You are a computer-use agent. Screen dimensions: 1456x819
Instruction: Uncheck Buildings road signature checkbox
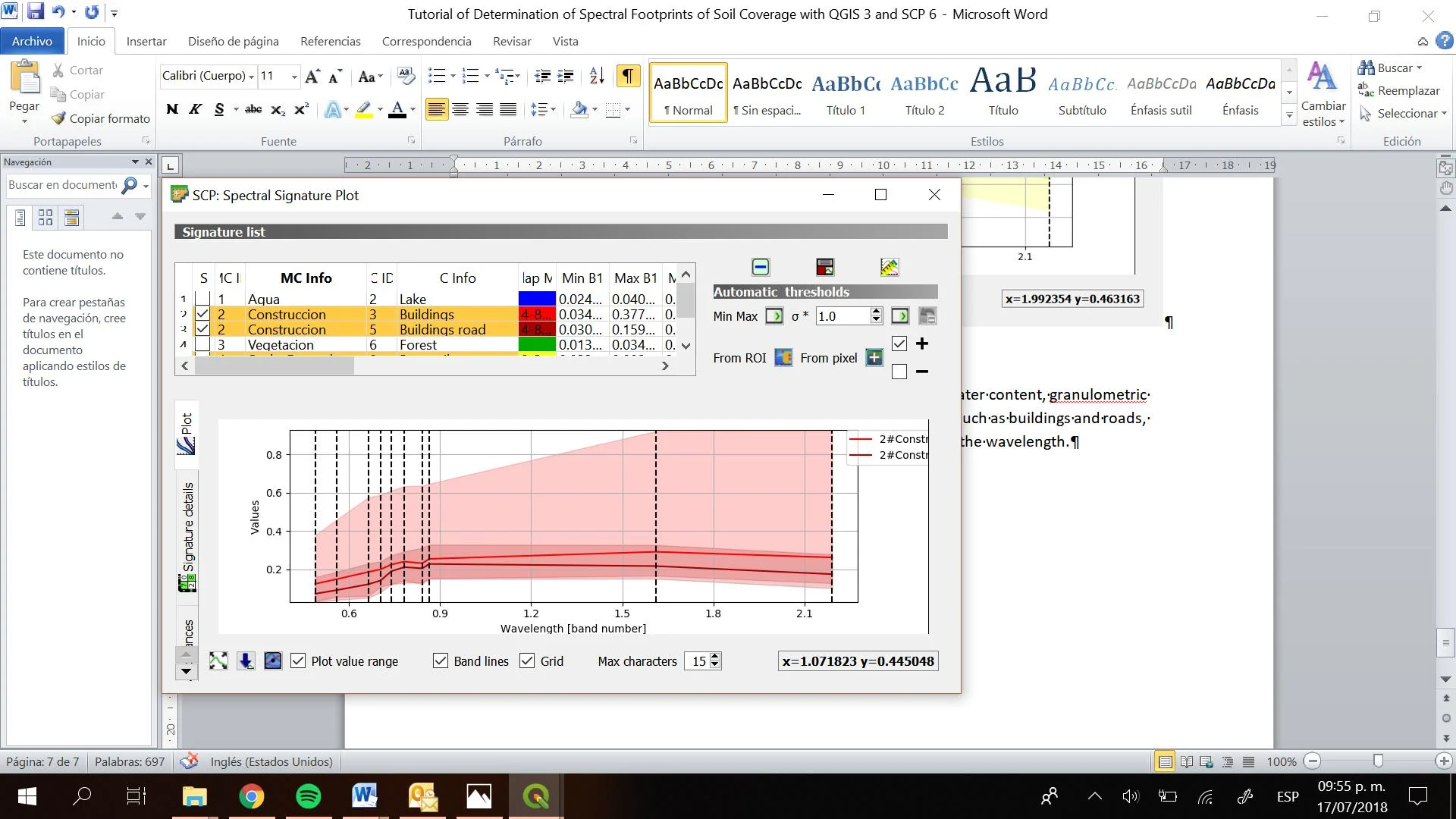[x=202, y=329]
